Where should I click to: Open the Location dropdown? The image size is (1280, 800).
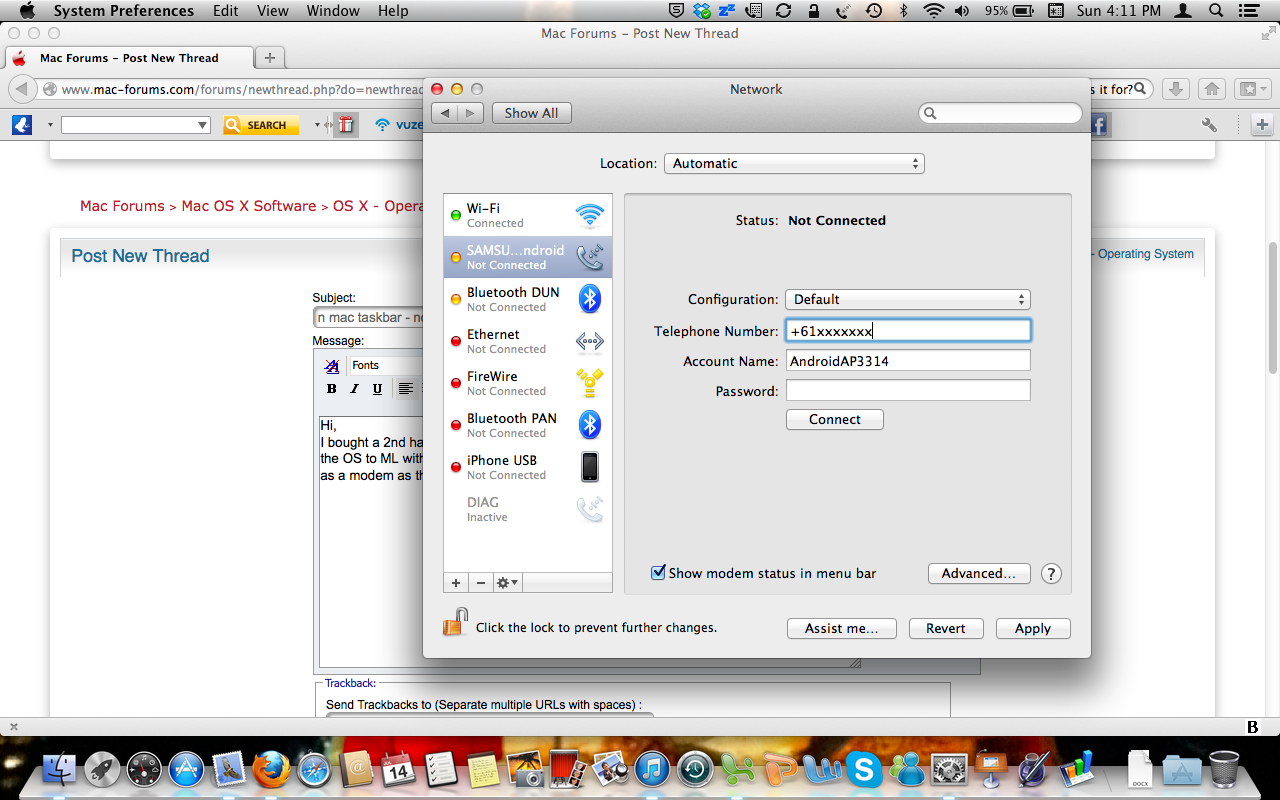794,163
